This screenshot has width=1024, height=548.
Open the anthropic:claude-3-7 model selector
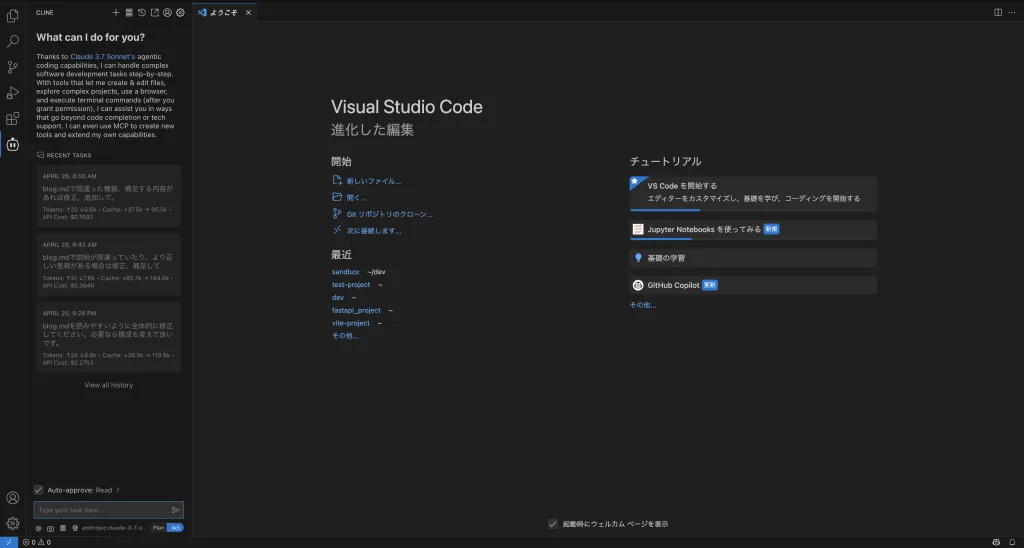pyautogui.click(x=113, y=528)
